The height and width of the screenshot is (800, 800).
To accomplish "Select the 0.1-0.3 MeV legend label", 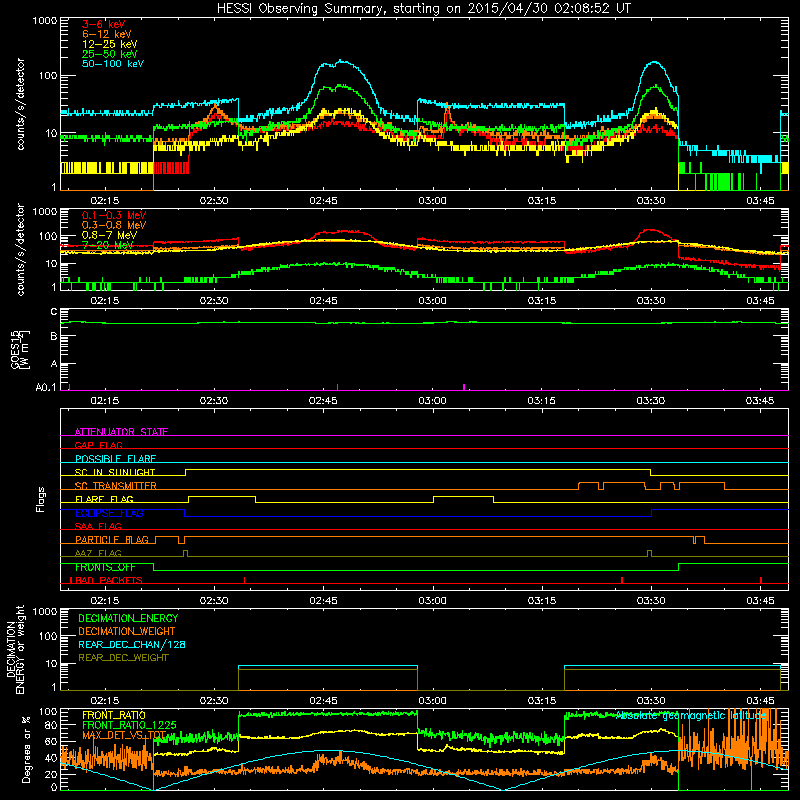I will [114, 215].
